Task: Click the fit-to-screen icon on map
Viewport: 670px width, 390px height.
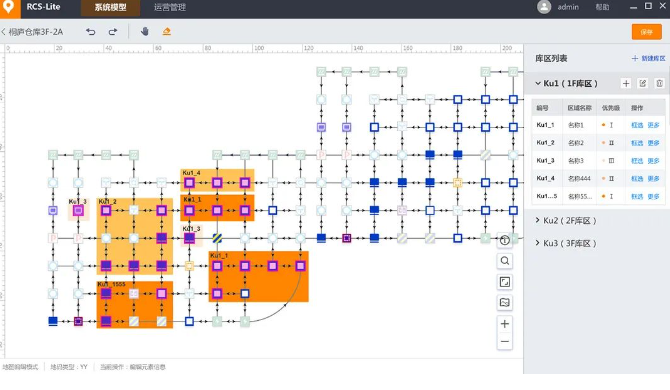Action: pos(505,282)
